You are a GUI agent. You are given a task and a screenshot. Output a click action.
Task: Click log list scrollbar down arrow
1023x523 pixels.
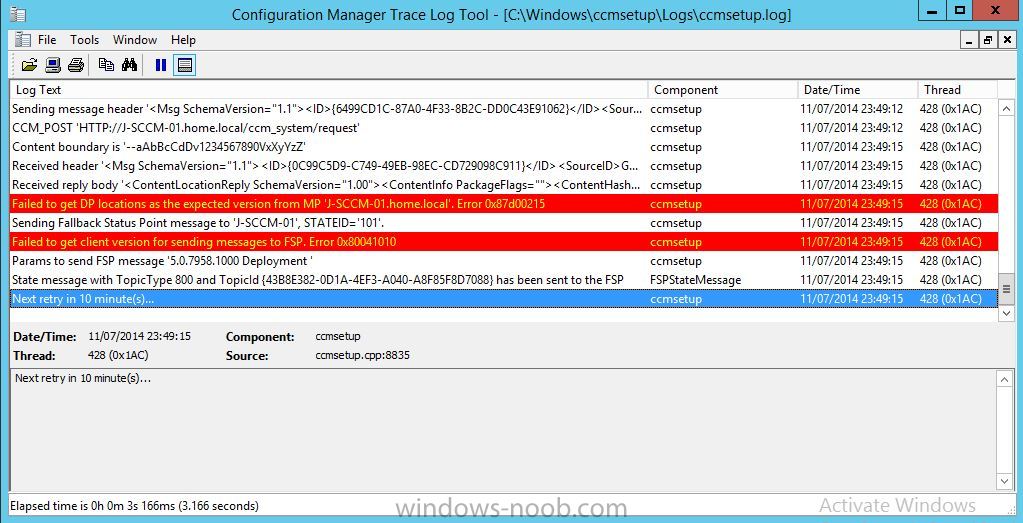pyautogui.click(x=1006, y=314)
